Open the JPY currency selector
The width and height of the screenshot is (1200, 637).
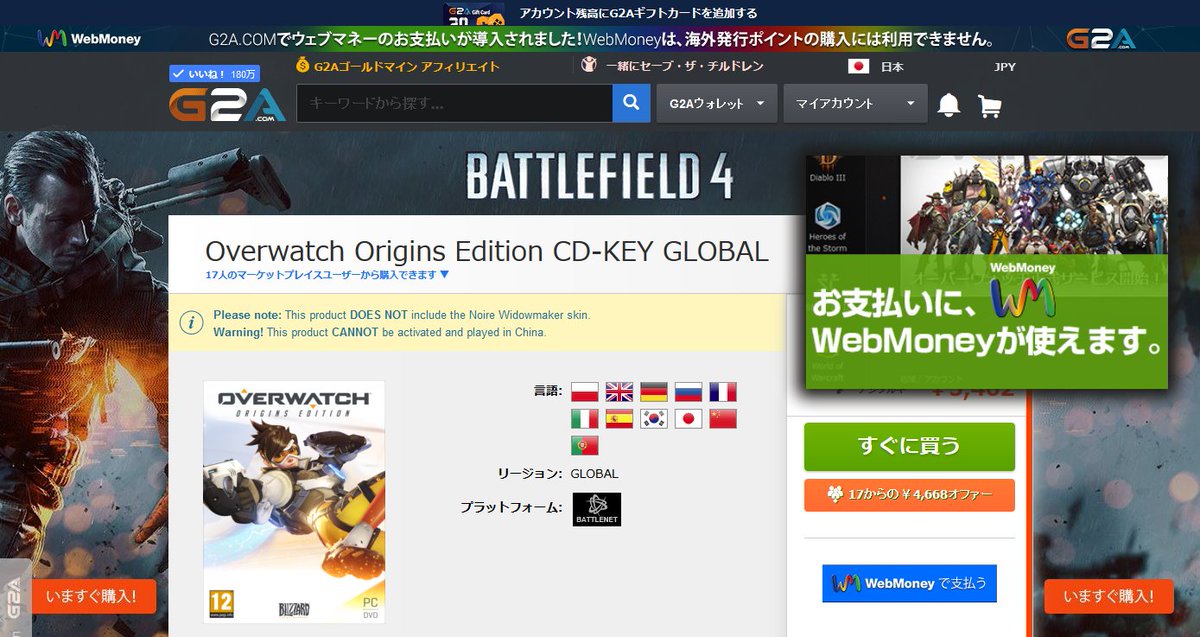coord(1004,67)
